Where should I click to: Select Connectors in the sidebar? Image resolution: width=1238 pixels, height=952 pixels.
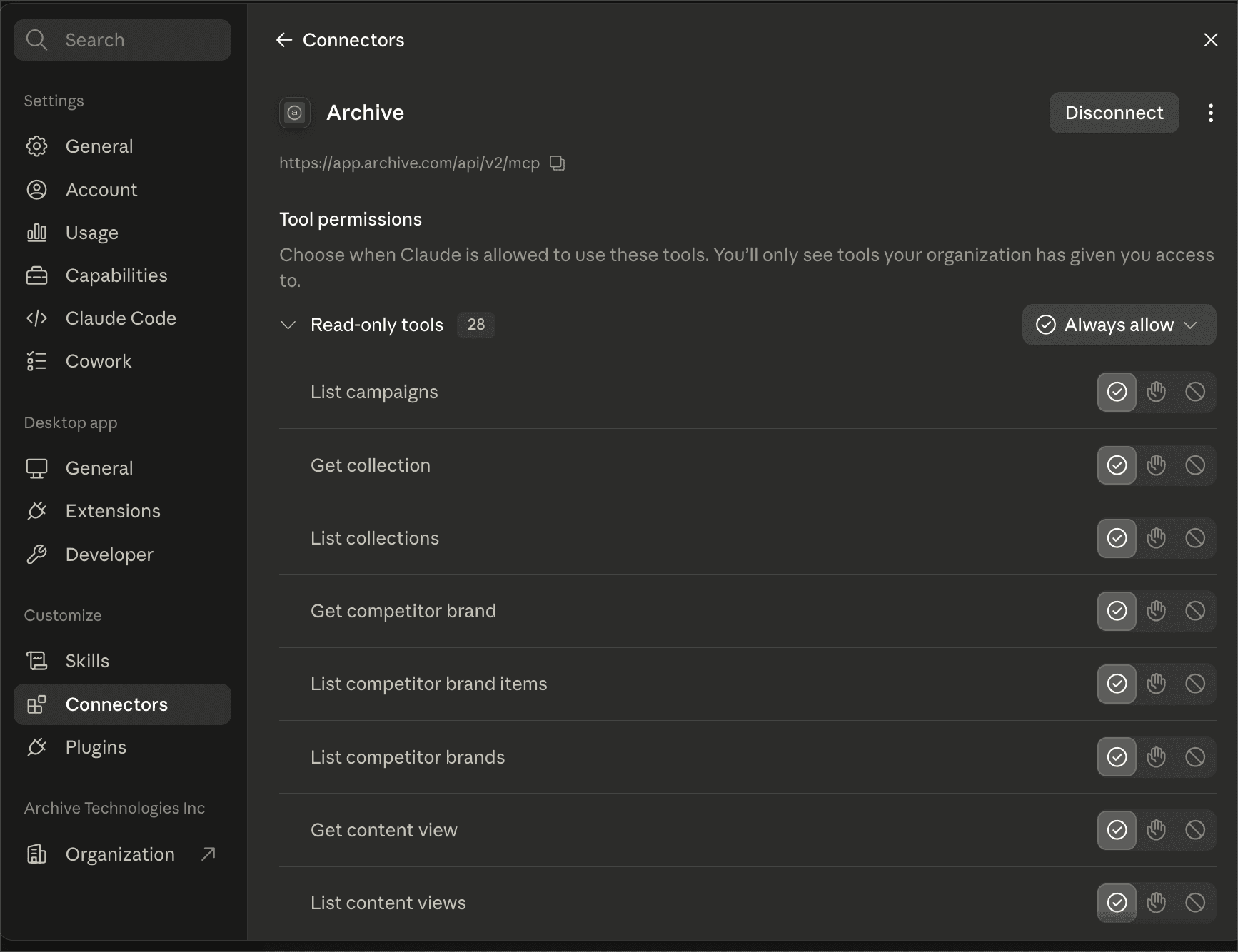click(x=122, y=704)
